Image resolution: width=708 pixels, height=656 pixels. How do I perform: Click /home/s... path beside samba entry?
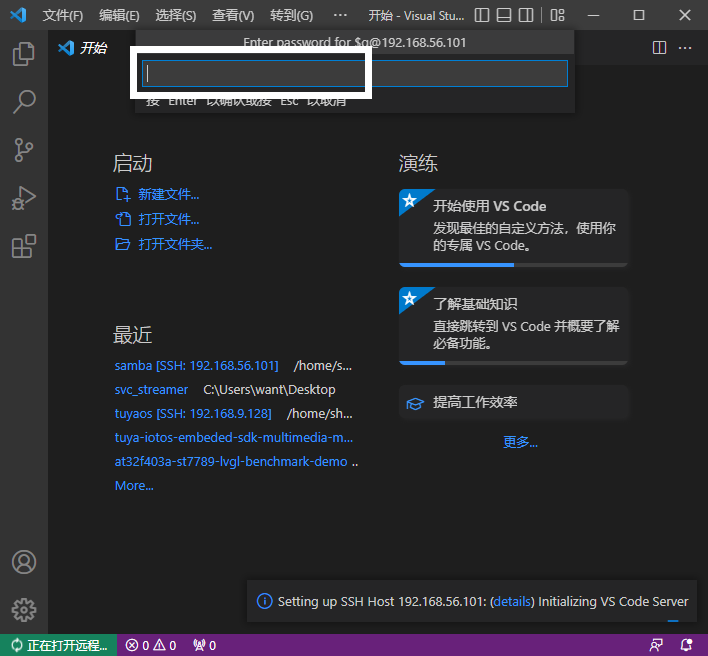(x=323, y=366)
